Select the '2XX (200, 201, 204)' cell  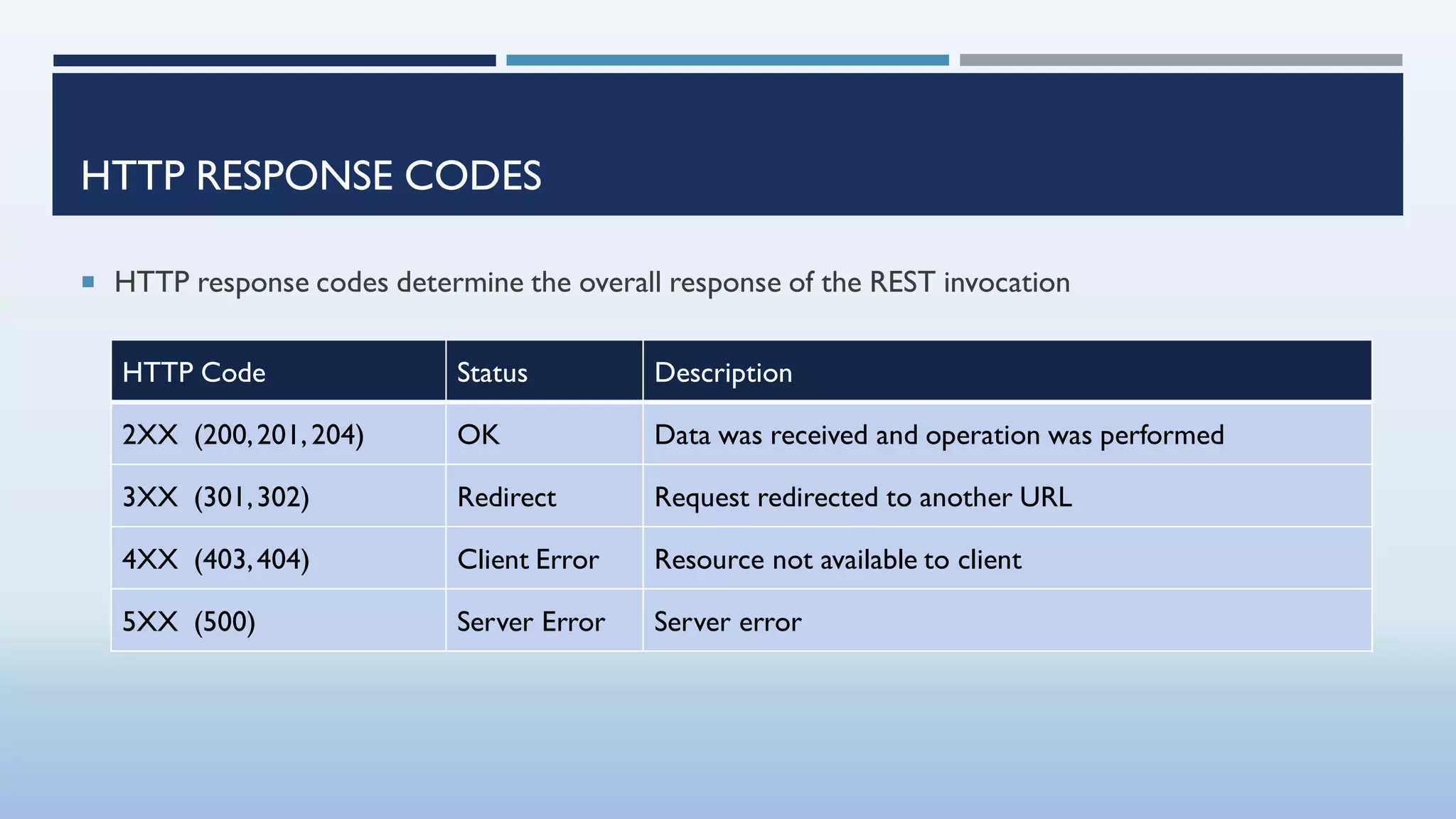coord(279,434)
